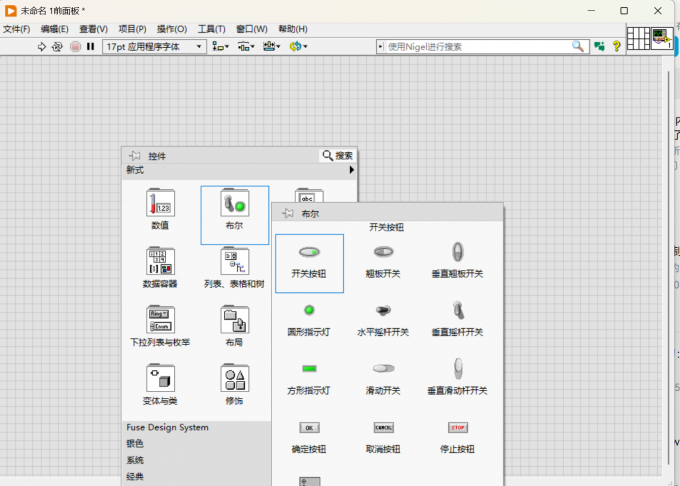Select the 方形指示灯 control
680x486 pixels.
[309, 378]
